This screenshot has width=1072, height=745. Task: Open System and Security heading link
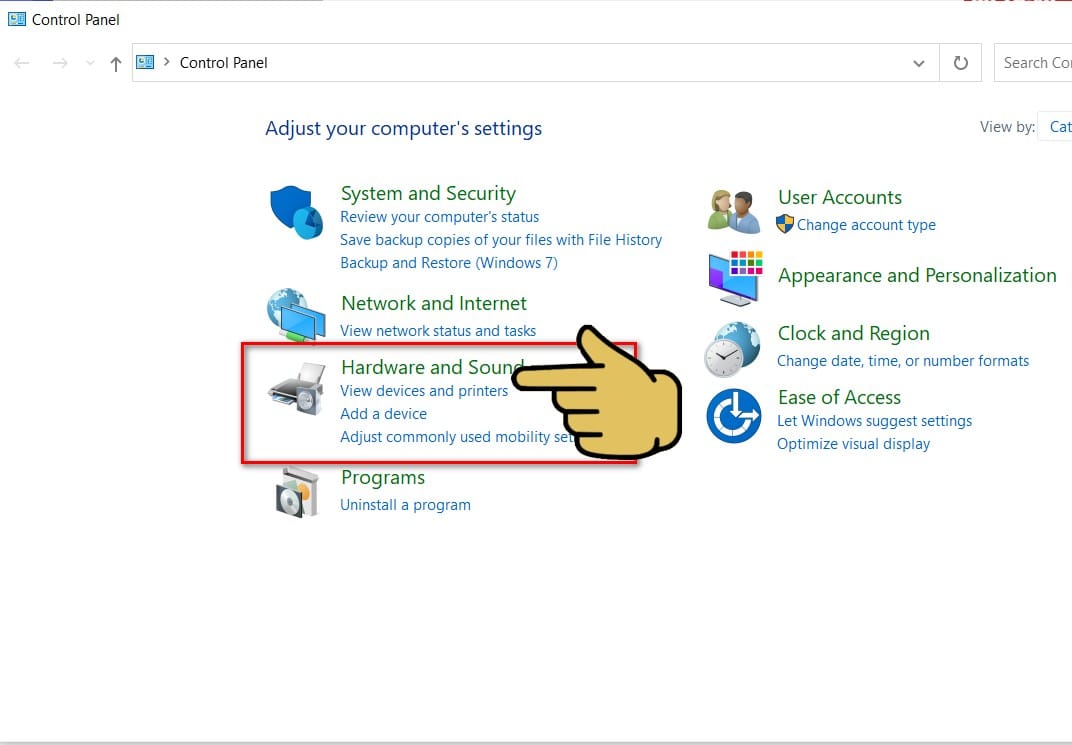[x=428, y=193]
